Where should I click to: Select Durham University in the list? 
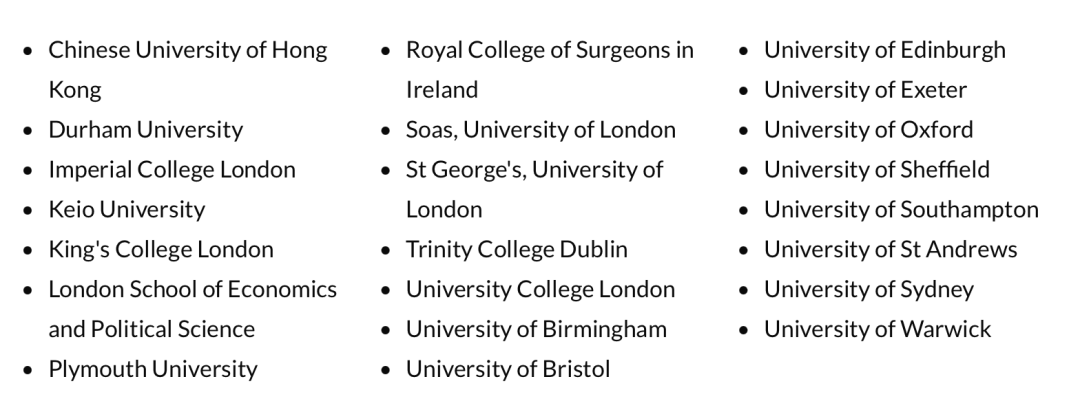(145, 130)
